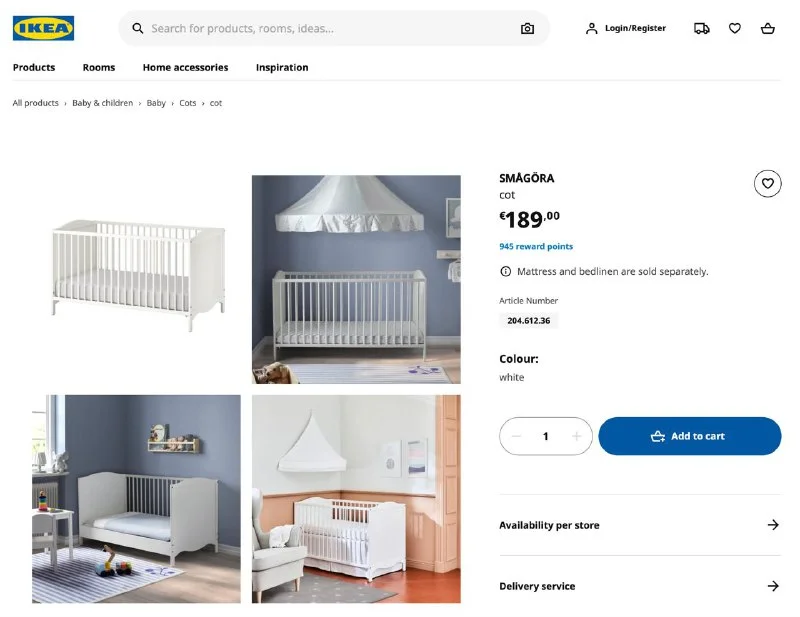The width and height of the screenshot is (800, 617).
Task: Decrease quantity with minus button
Action: [516, 436]
